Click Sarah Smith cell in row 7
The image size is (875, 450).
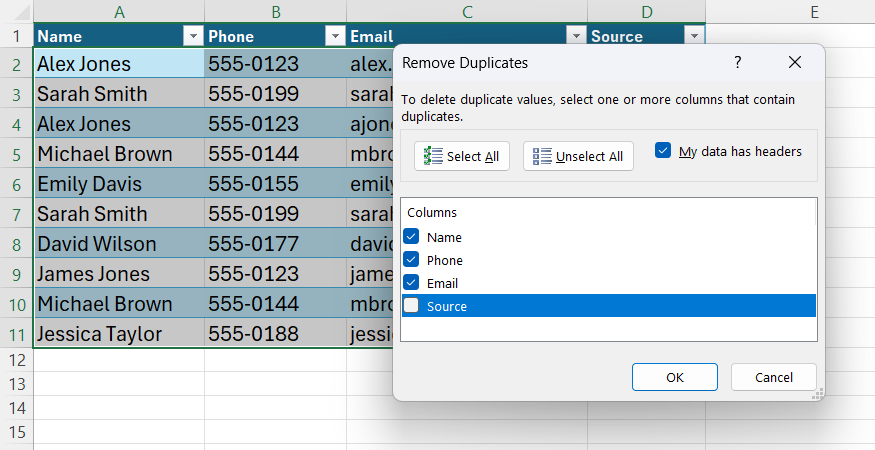tap(119, 214)
